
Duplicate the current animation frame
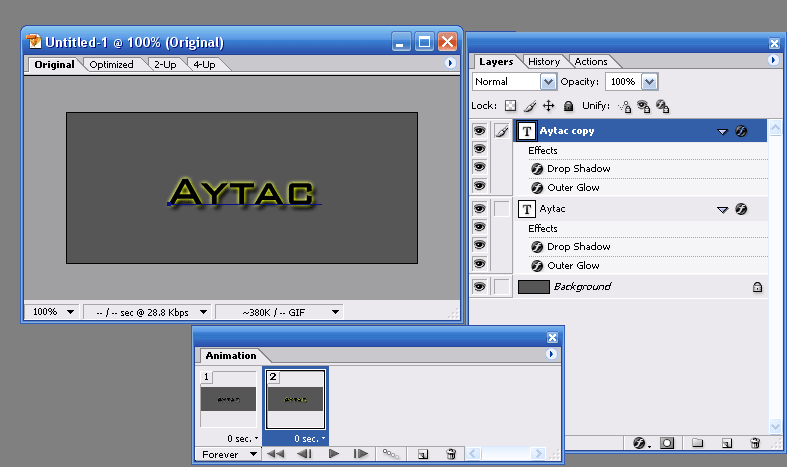pos(423,454)
